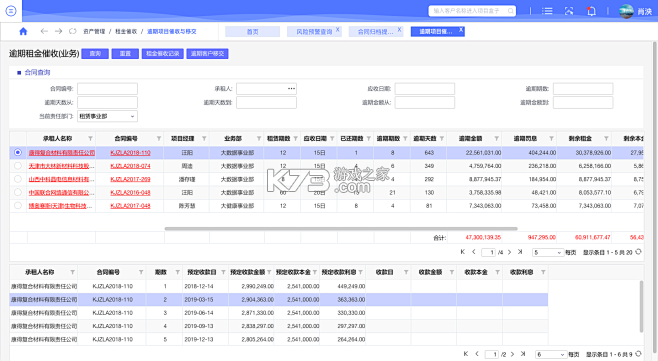Open filter on lower table 期数 column
The image size is (658, 361).
178,272
